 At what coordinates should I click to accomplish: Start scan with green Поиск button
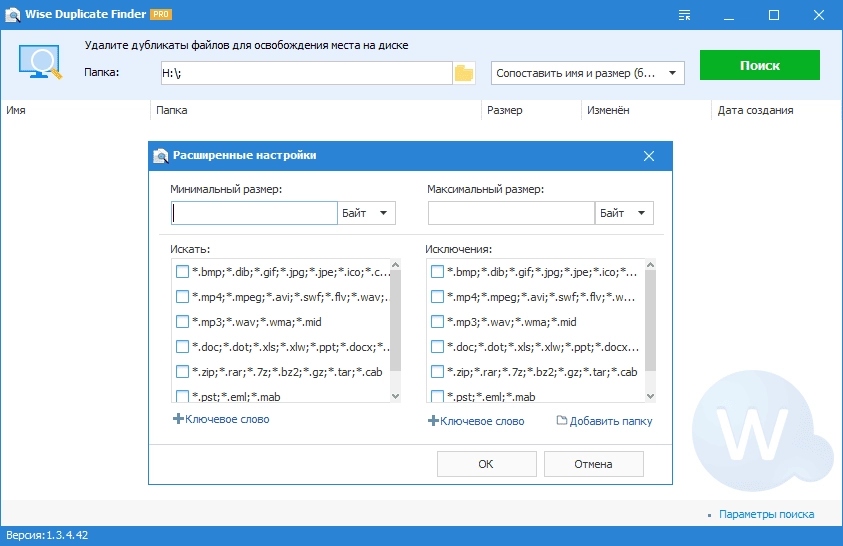point(760,65)
